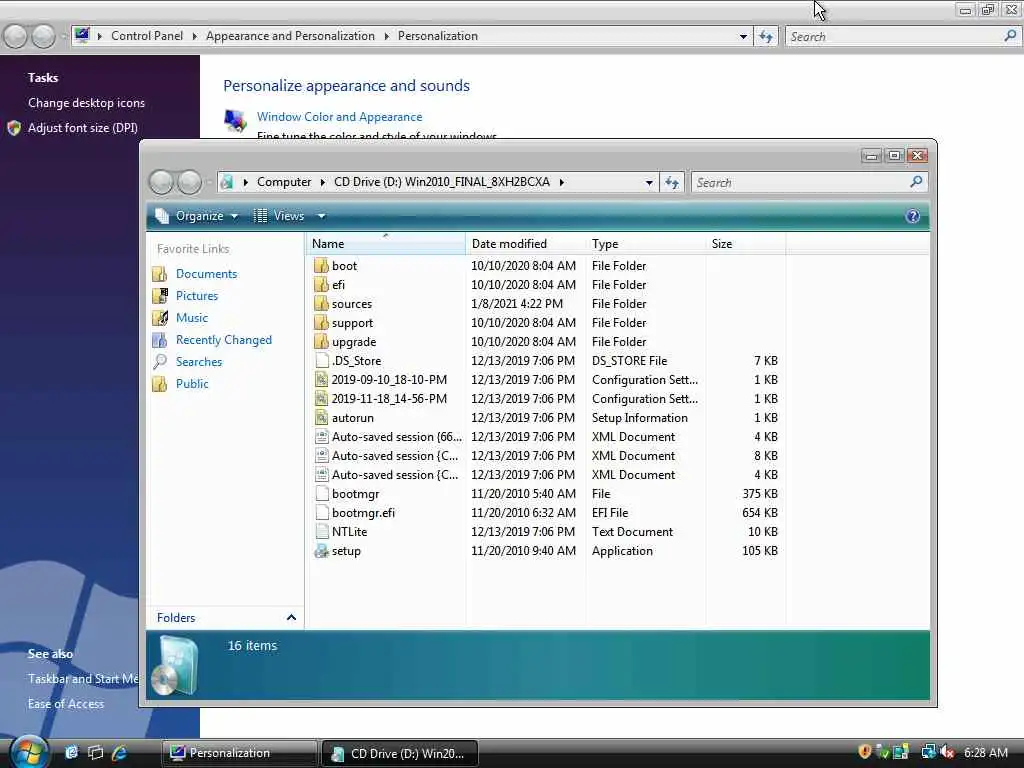1024x768 pixels.
Task: Sort by Type column header
Action: (x=645, y=244)
